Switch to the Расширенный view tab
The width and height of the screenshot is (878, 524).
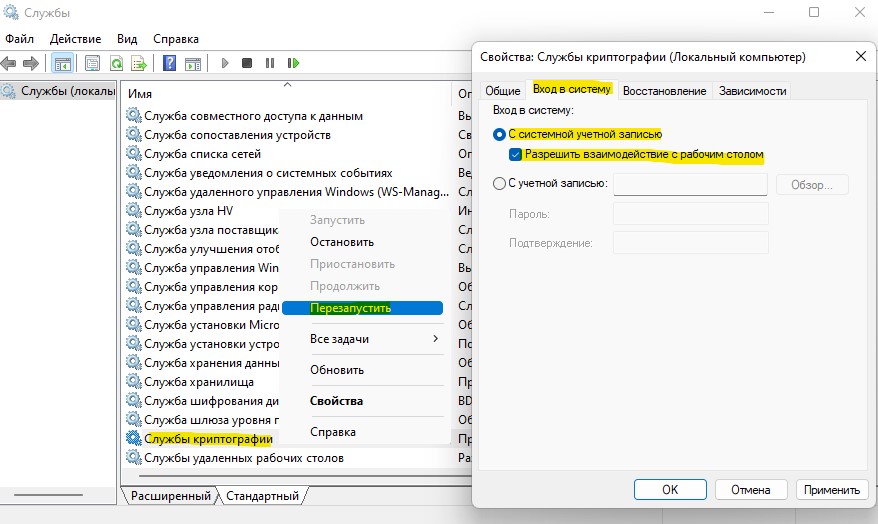coord(171,495)
